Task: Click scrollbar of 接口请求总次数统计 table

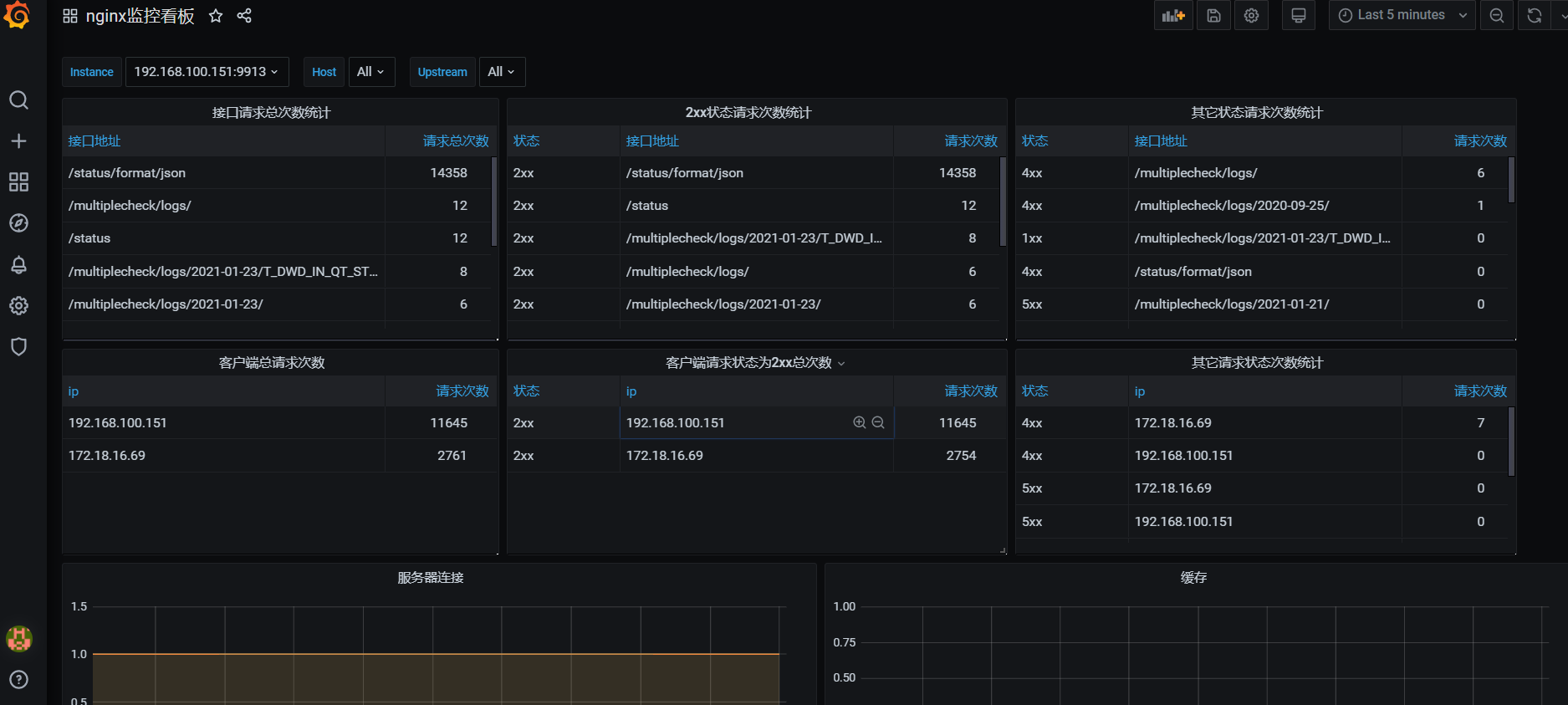Action: point(494,201)
